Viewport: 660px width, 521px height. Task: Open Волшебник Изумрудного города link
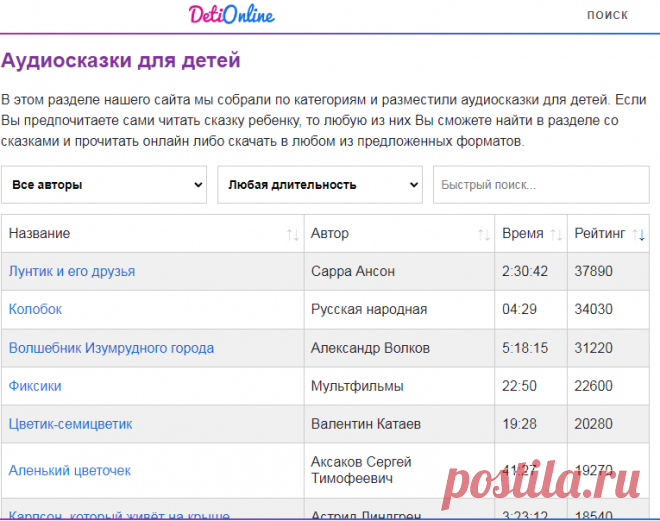click(x=112, y=348)
